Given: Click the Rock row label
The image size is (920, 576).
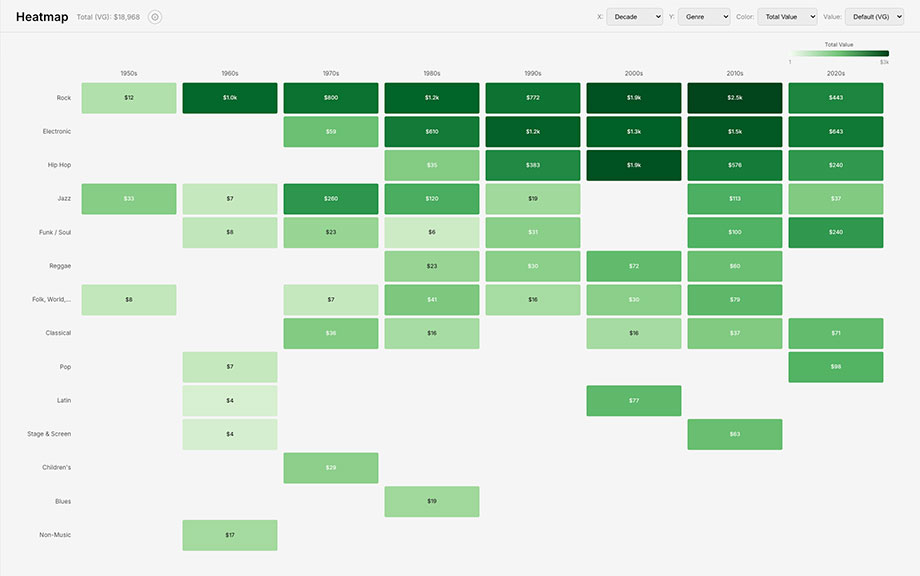Looking at the screenshot, I should [x=63, y=97].
